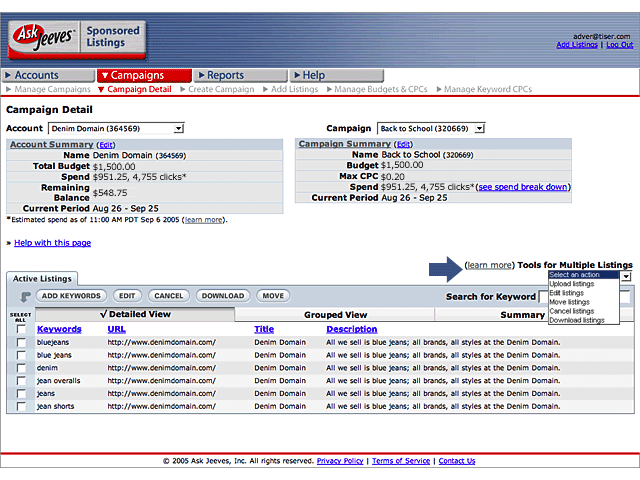This screenshot has width=640, height=480.
Task: Switch to Grouped View tab
Action: [335, 315]
